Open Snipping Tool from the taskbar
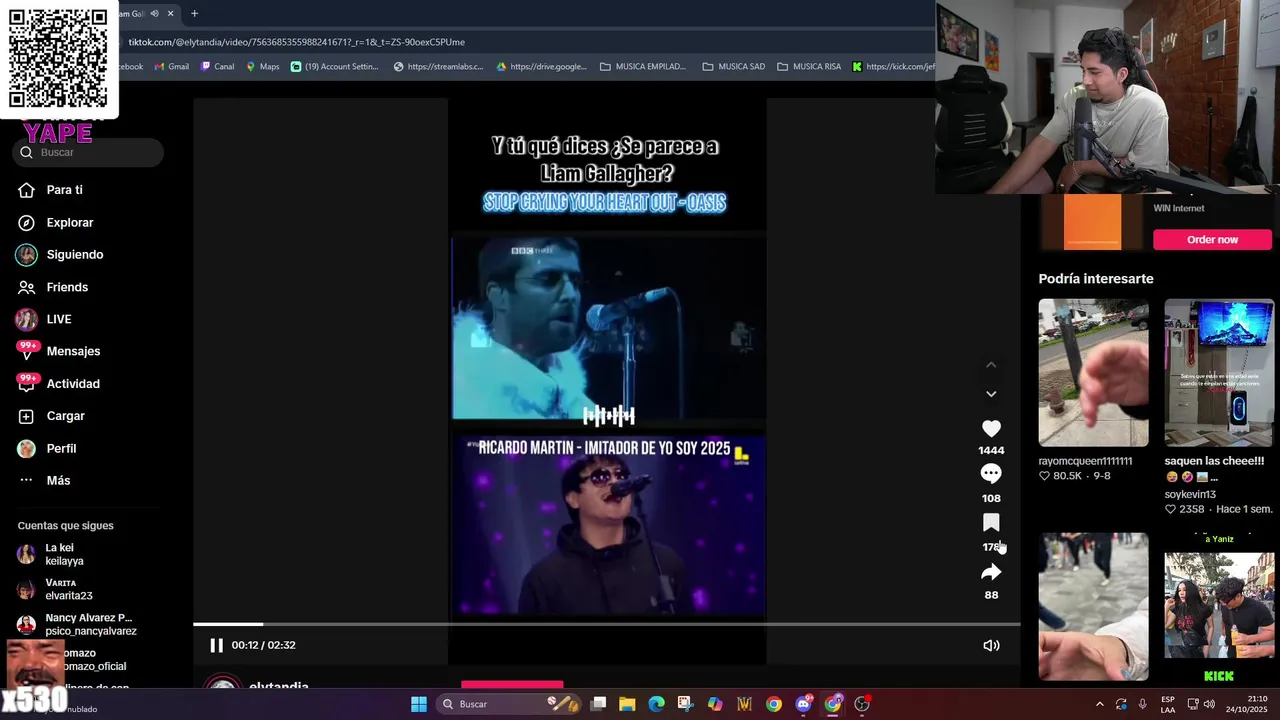1280x720 pixels. tap(685, 704)
